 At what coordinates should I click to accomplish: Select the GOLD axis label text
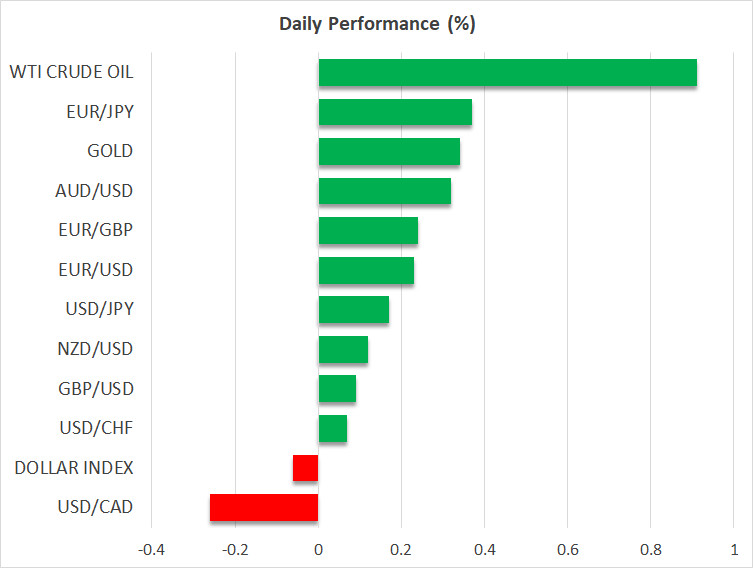(x=110, y=151)
